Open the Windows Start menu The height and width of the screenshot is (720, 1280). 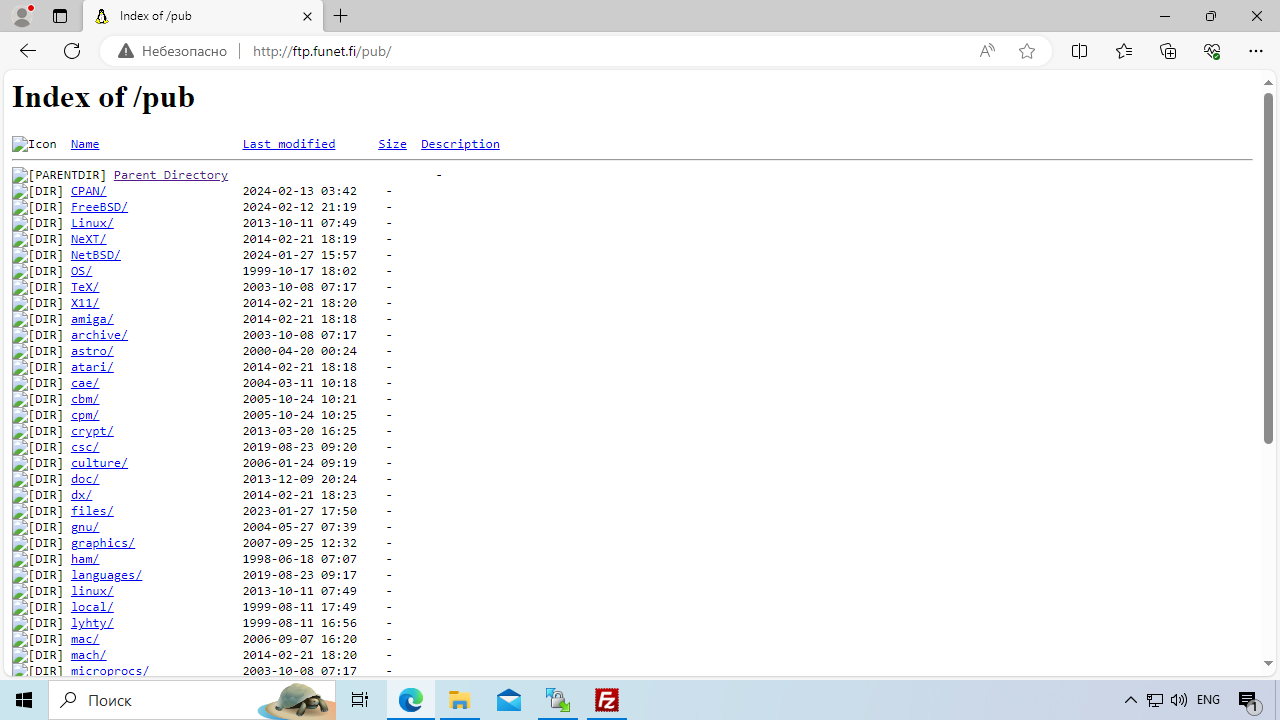24,700
